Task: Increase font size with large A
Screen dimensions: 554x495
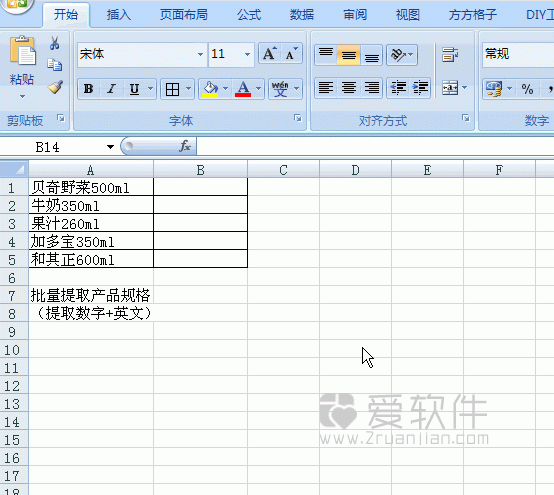Action: point(270,54)
